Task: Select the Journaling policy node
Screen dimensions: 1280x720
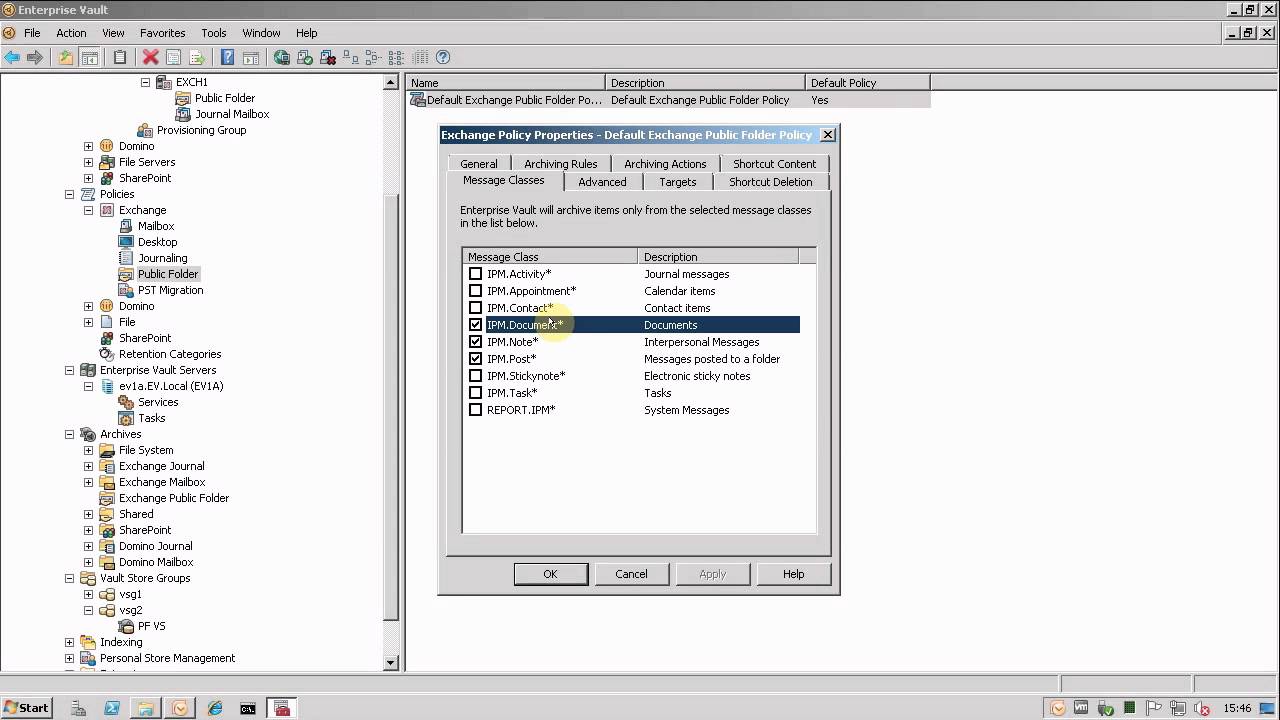Action: click(x=162, y=258)
